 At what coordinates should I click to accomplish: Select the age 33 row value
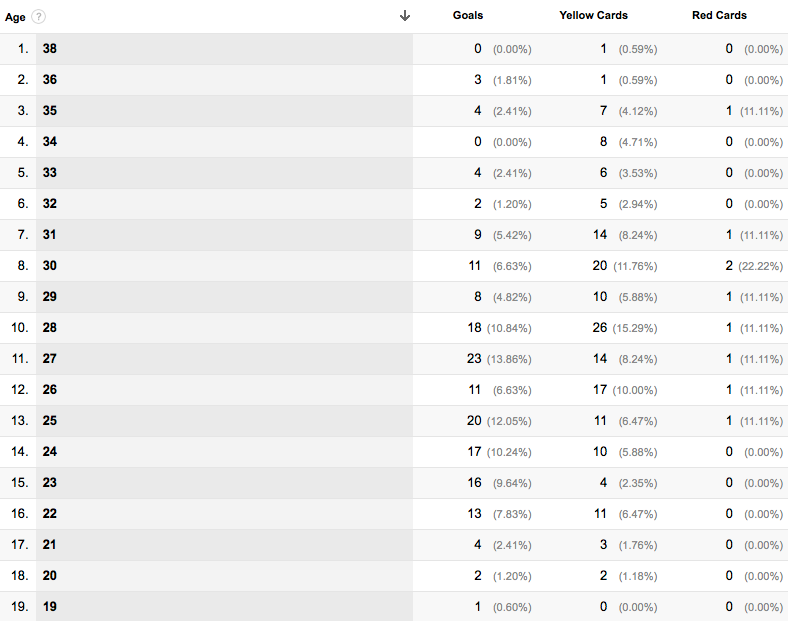pos(50,173)
